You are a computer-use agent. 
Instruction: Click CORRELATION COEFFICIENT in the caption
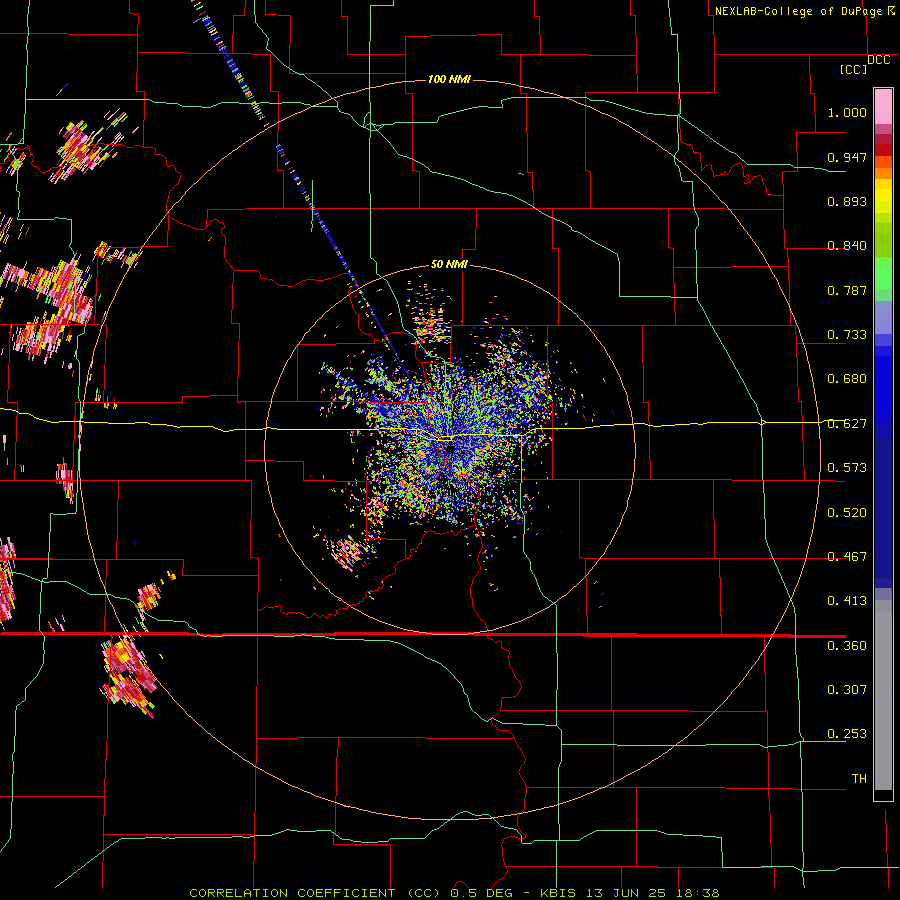tap(292, 893)
